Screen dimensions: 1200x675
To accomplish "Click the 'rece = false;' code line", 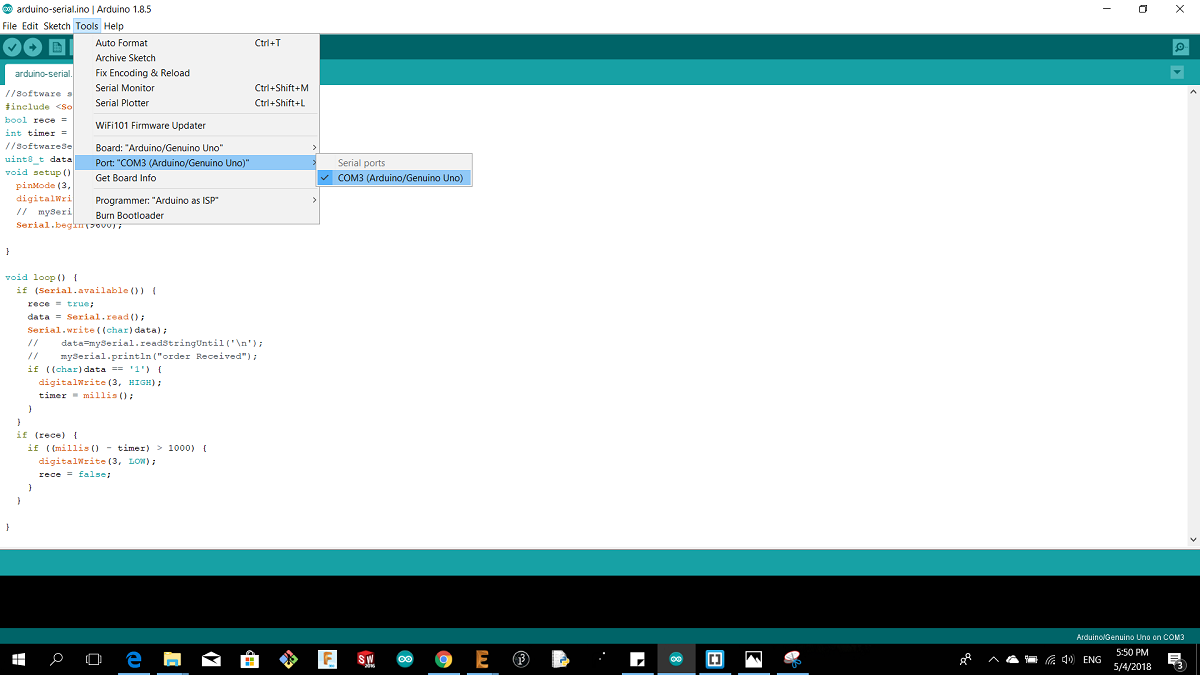I will 75,474.
